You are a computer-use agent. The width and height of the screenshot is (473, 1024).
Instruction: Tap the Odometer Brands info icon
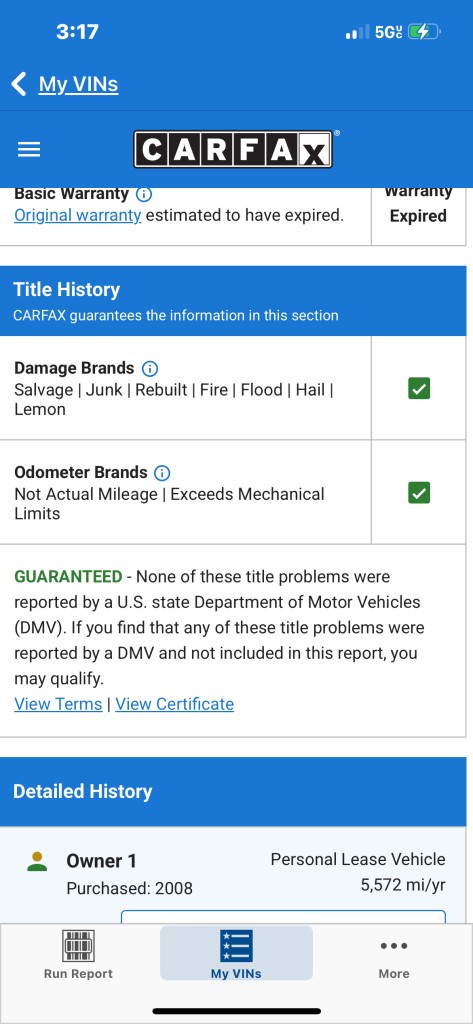(x=162, y=473)
